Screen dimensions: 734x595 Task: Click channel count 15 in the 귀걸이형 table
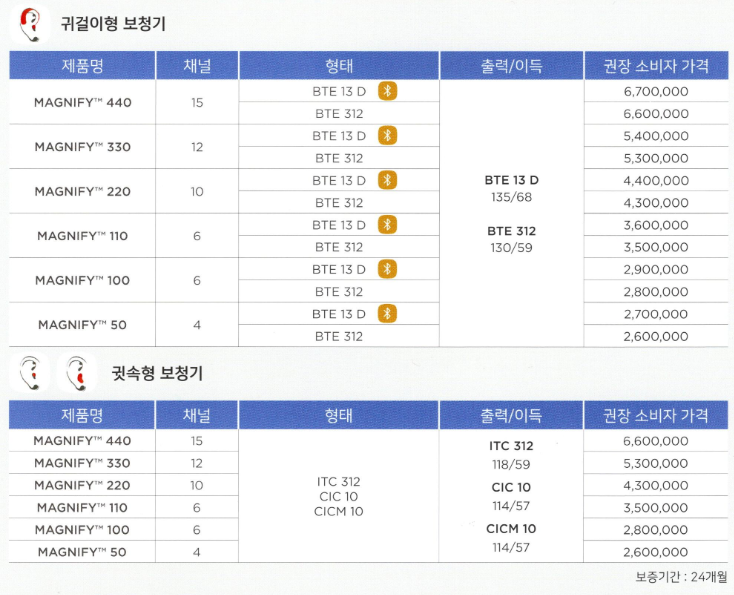coord(197,103)
